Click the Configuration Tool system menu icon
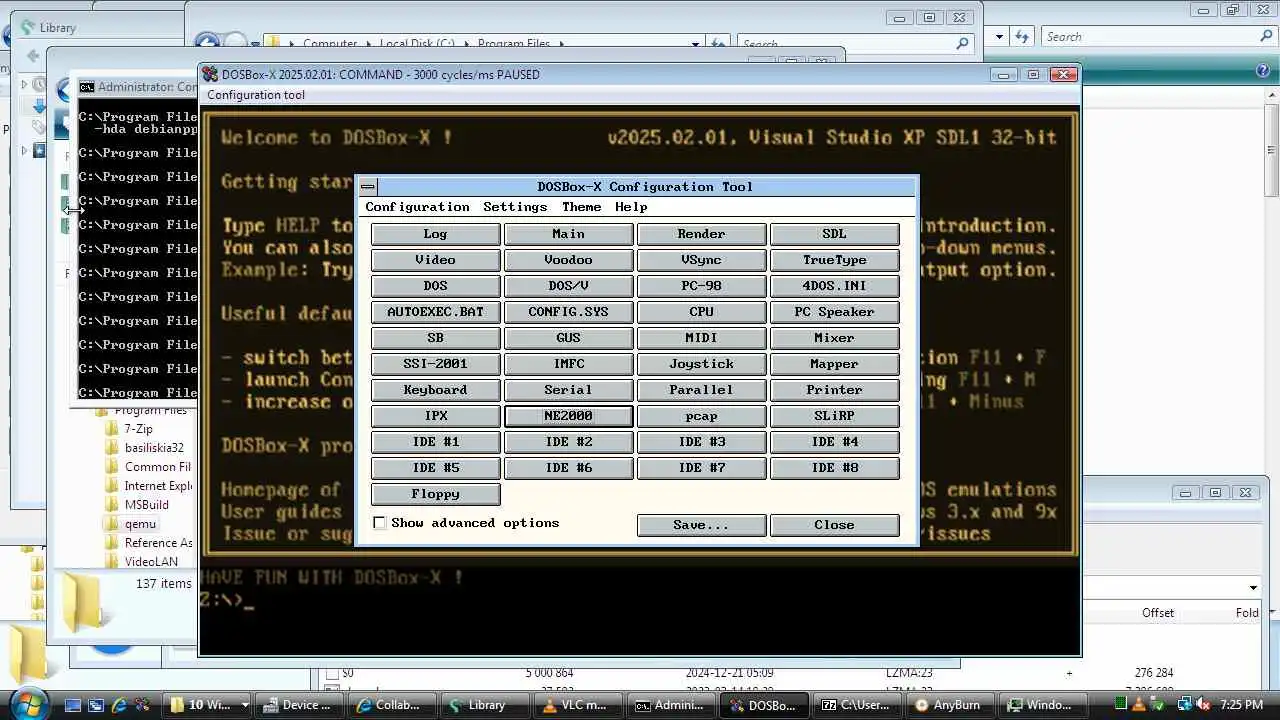The image size is (1280, 720). coord(368,187)
